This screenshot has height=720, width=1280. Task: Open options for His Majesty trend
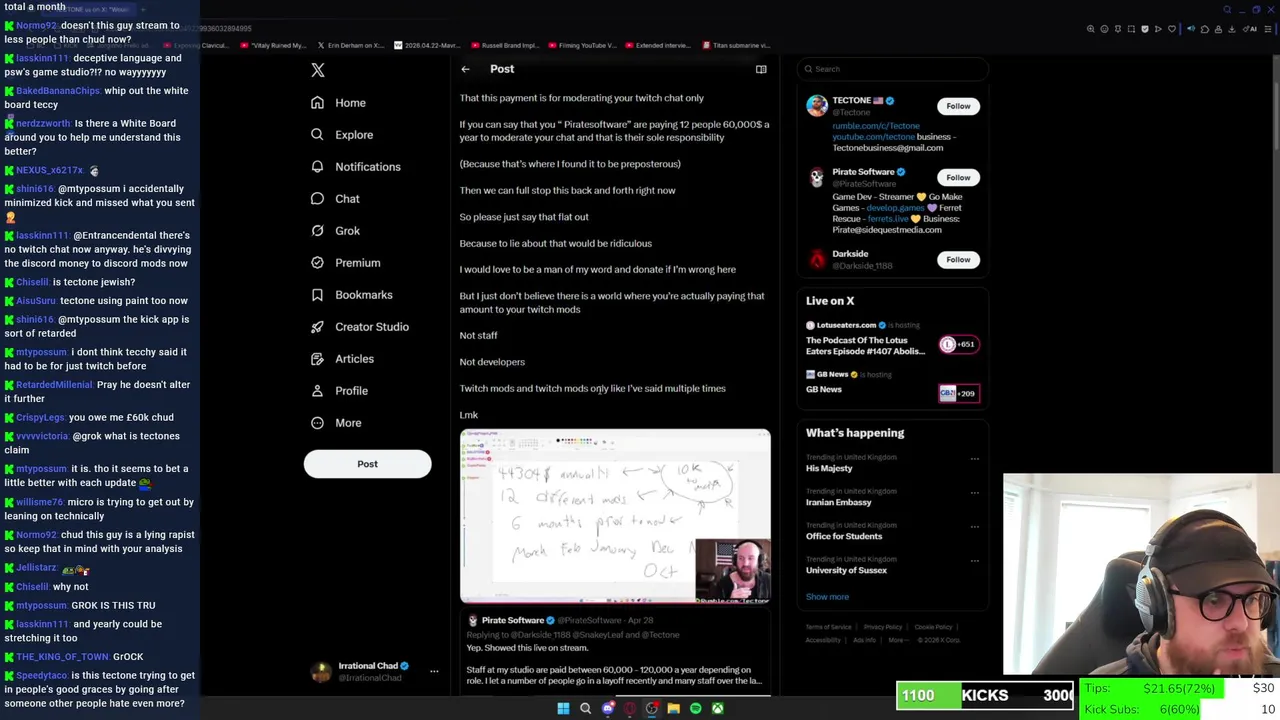click(x=975, y=460)
